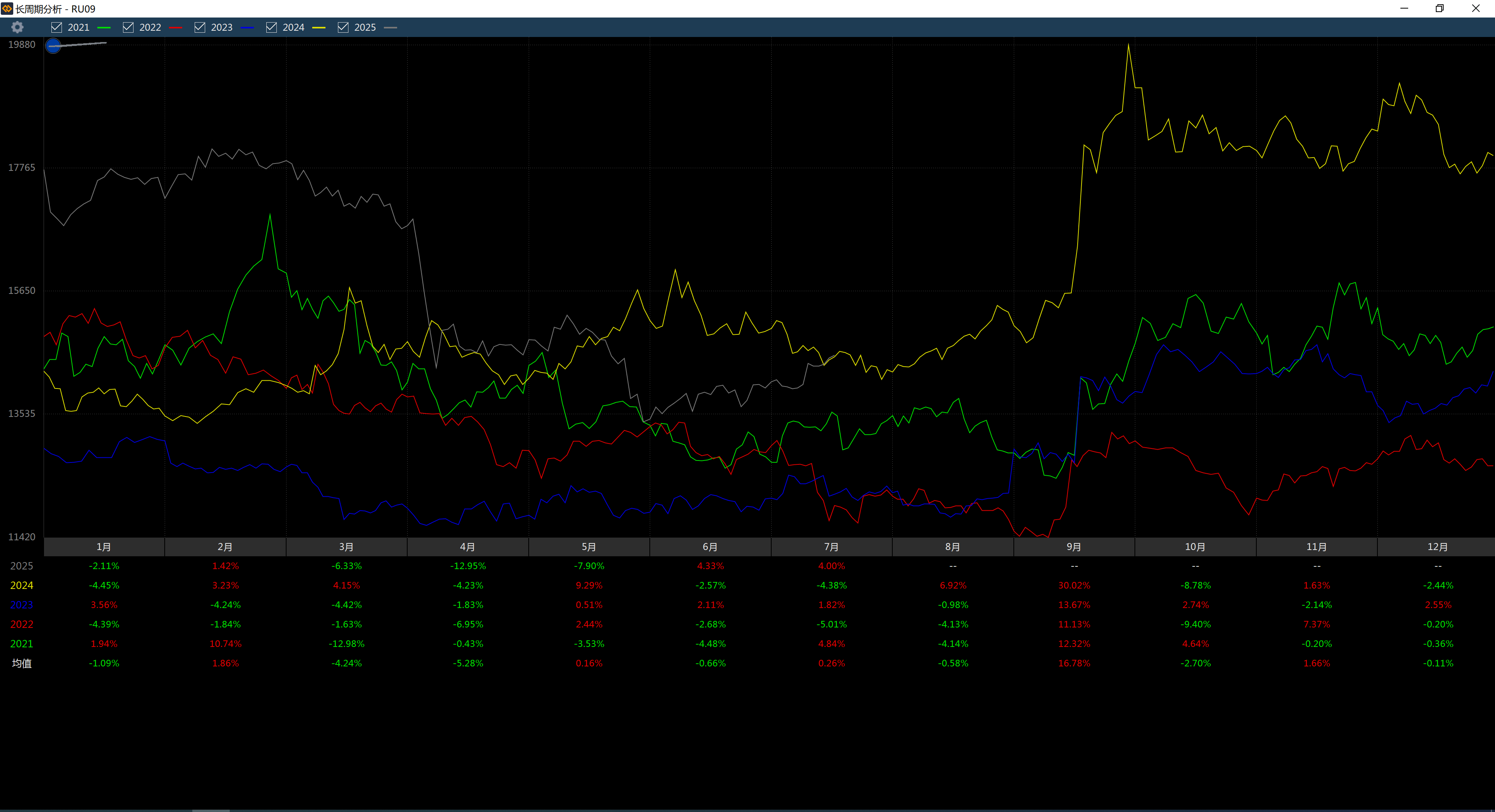Click the green 2021 legend line swatch
The height and width of the screenshot is (812, 1495).
tap(104, 27)
